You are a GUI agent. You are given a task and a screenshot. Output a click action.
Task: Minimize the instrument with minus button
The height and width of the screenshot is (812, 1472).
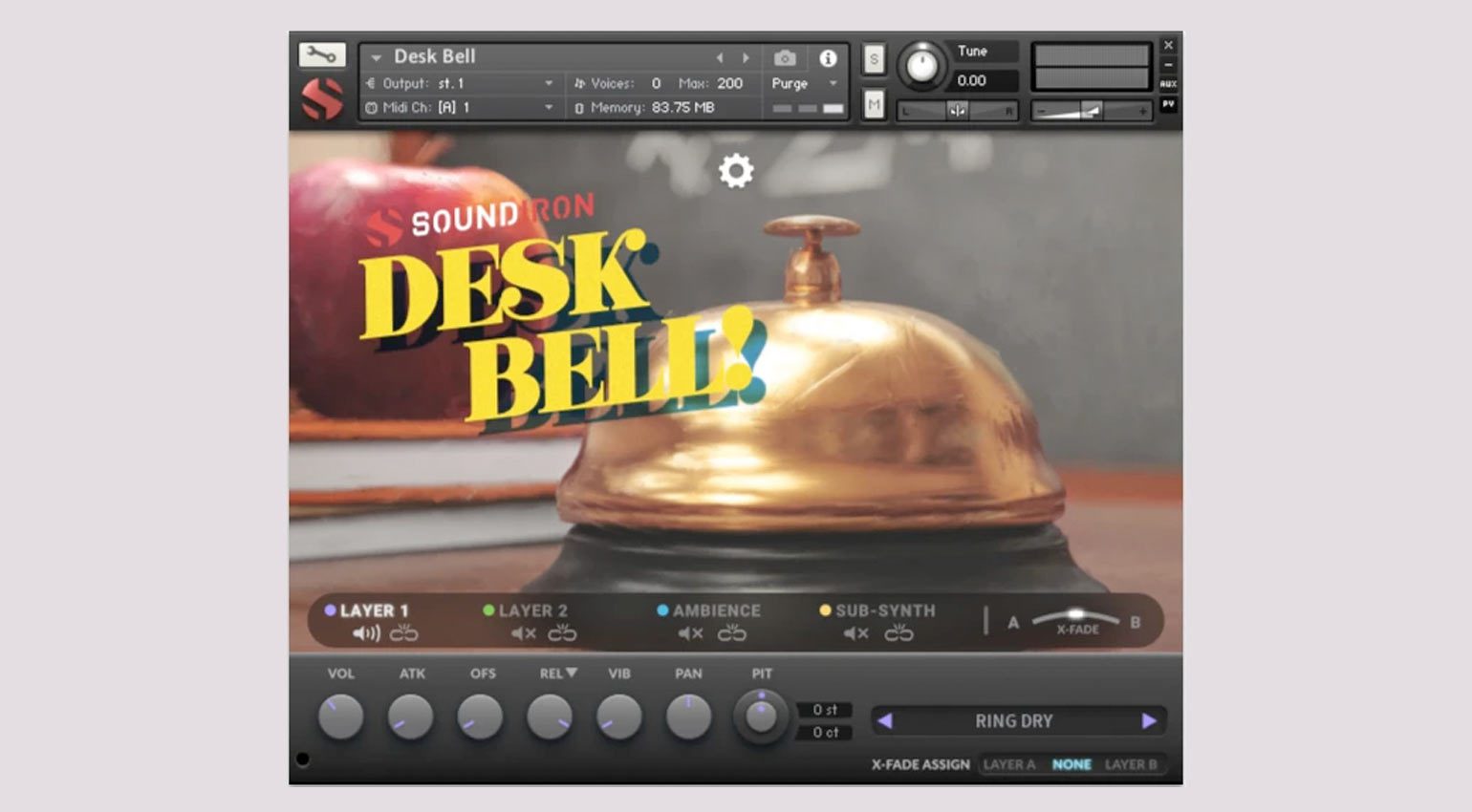(x=1168, y=65)
